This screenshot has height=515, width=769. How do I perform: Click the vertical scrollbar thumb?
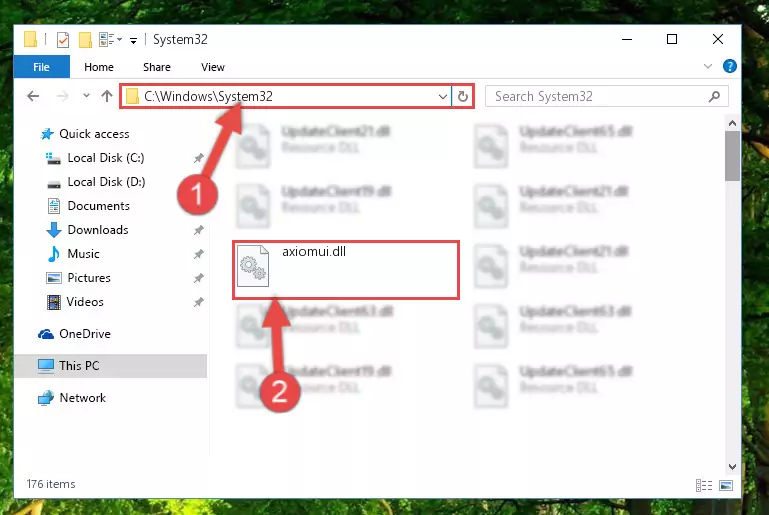[x=732, y=156]
